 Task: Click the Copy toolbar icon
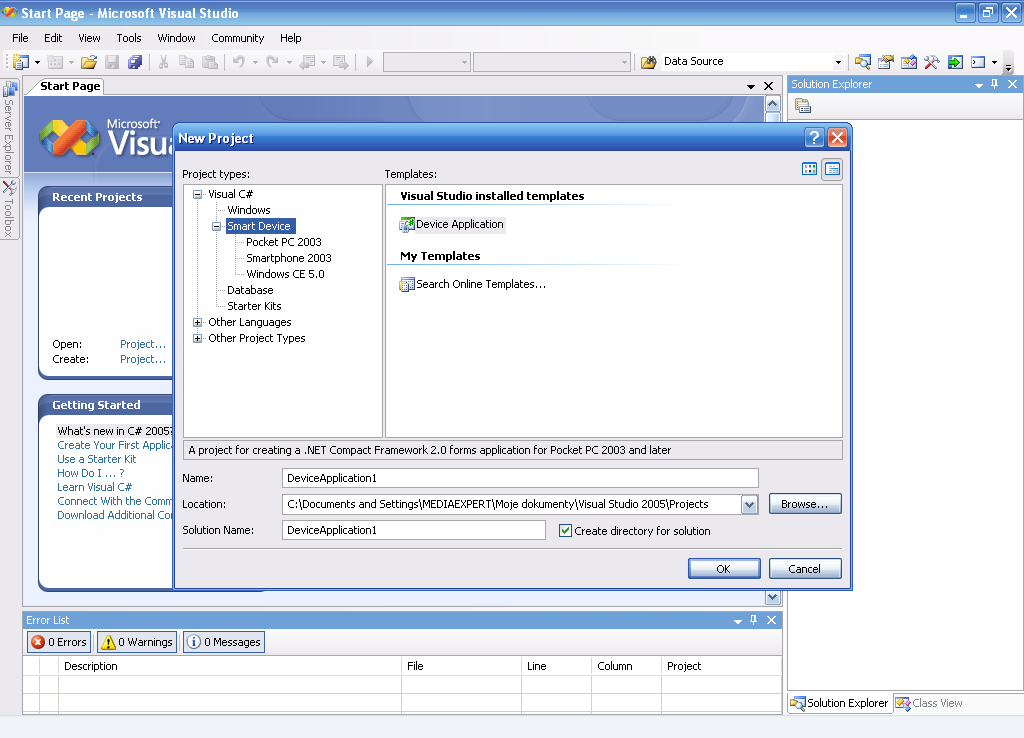point(187,62)
